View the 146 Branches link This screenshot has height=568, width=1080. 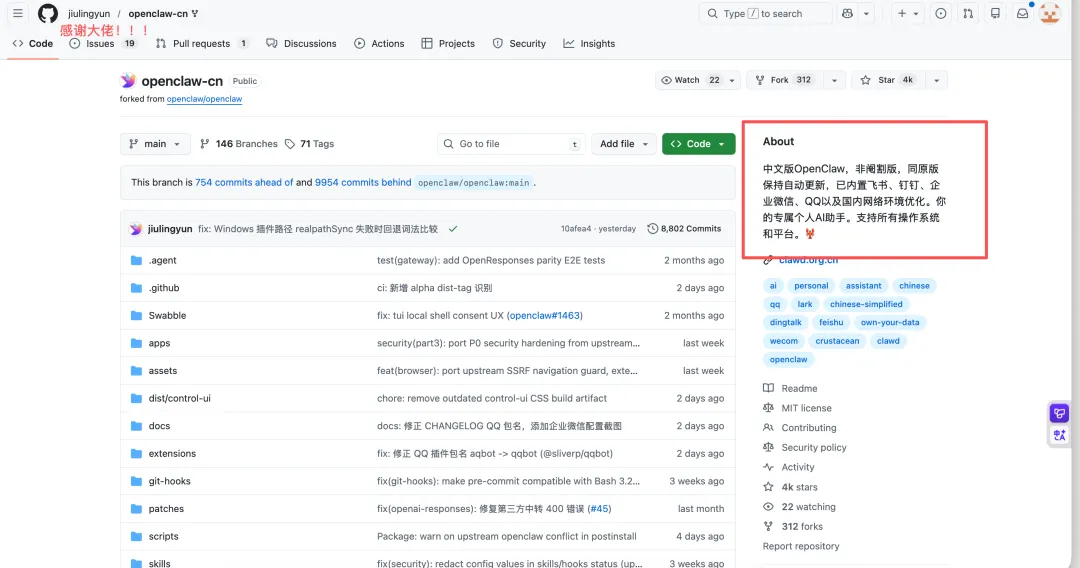[x=238, y=144]
